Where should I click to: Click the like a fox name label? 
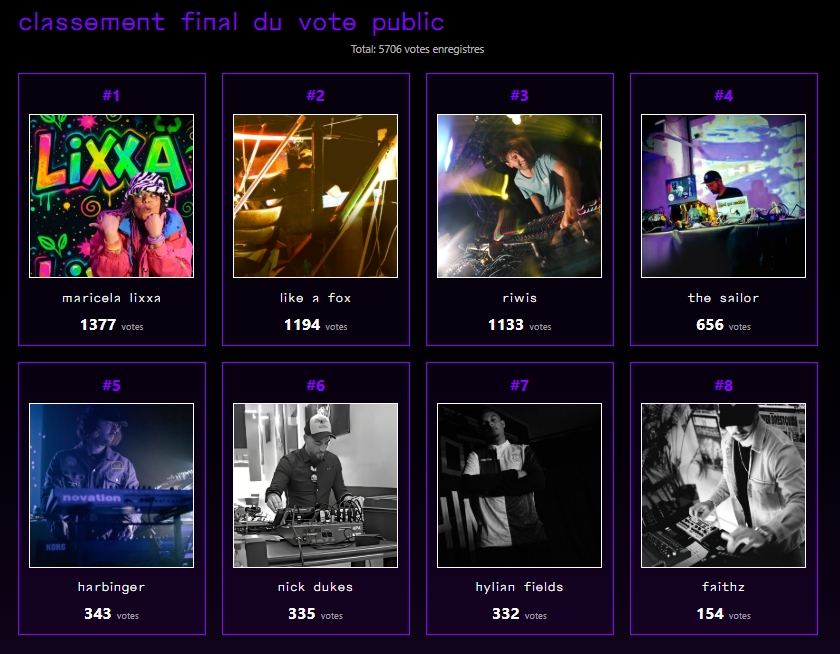(316, 298)
